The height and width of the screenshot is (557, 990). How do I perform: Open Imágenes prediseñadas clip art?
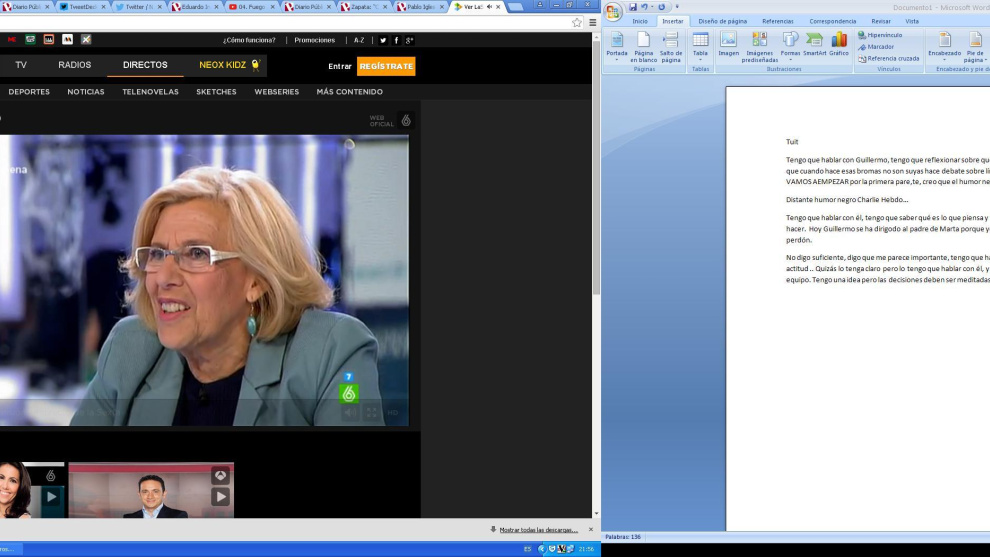click(759, 46)
